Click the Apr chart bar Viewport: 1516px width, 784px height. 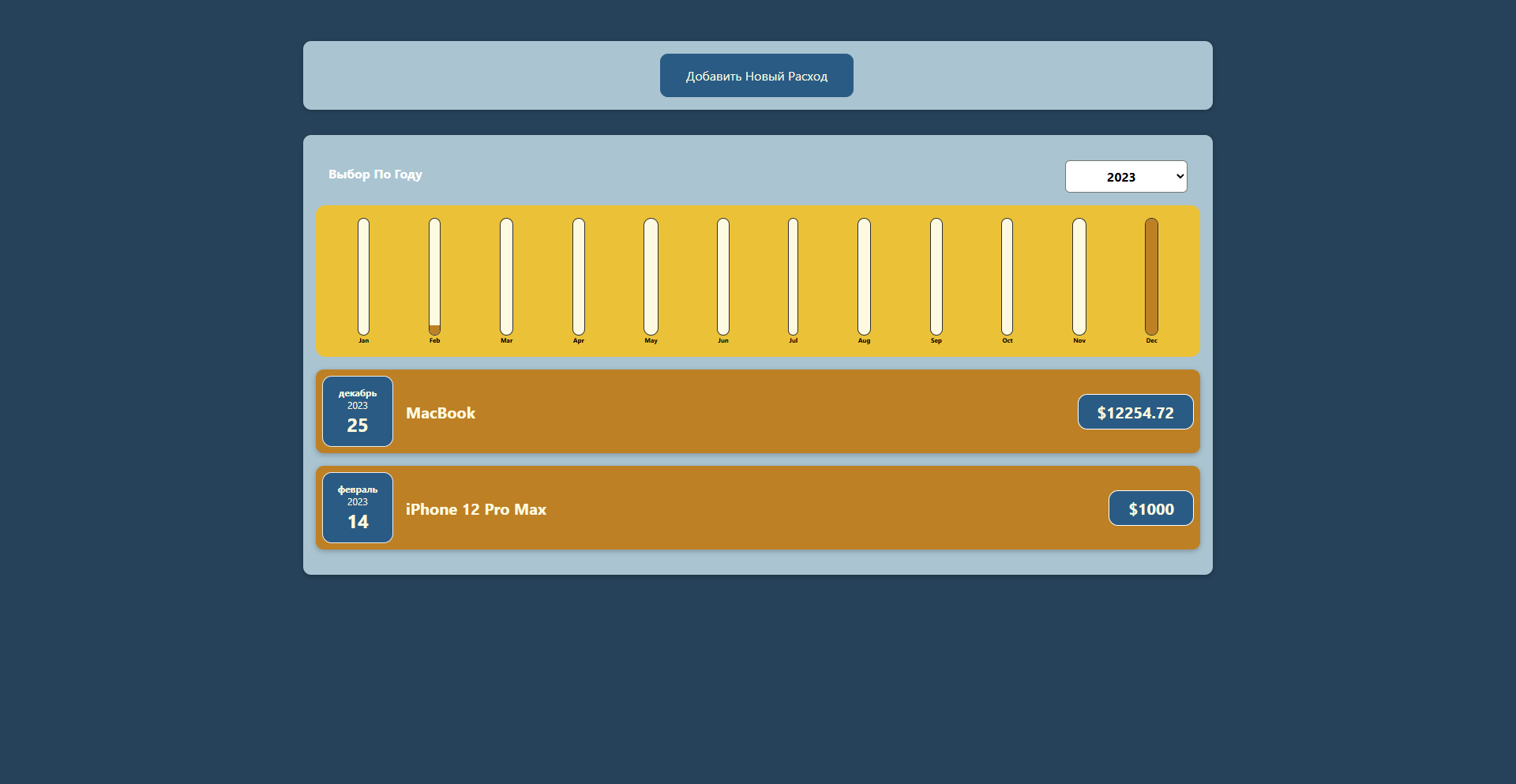pos(579,276)
